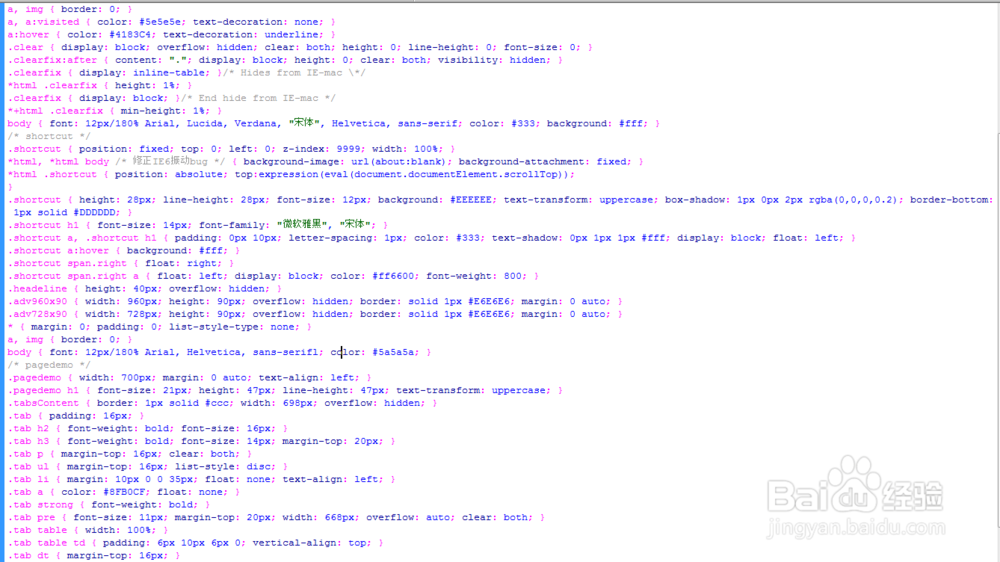Click url(about:blank) in the background-image
1000x562 pixels.
(x=397, y=162)
